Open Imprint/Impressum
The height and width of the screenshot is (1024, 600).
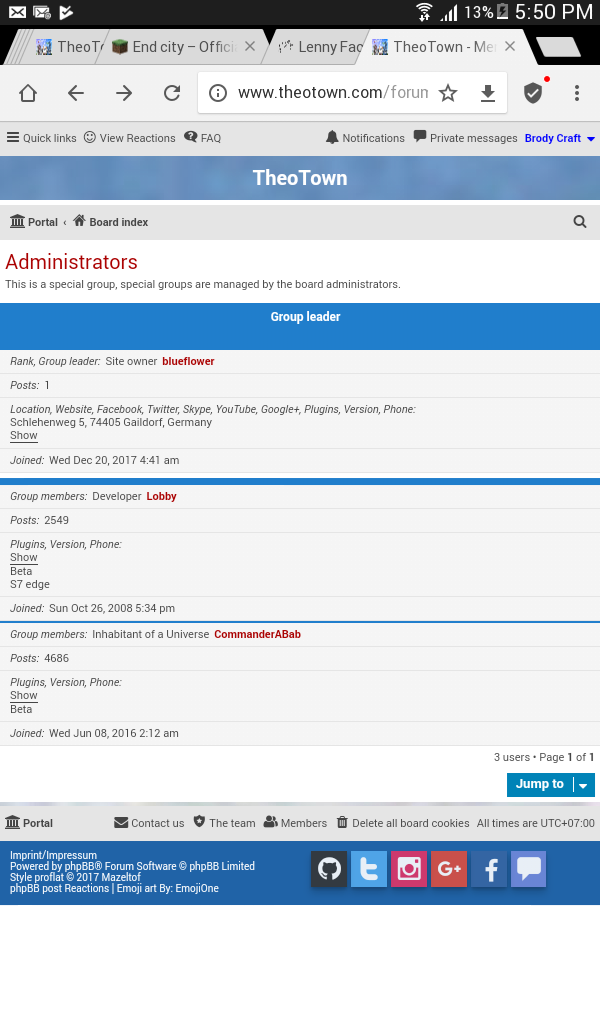(x=53, y=855)
